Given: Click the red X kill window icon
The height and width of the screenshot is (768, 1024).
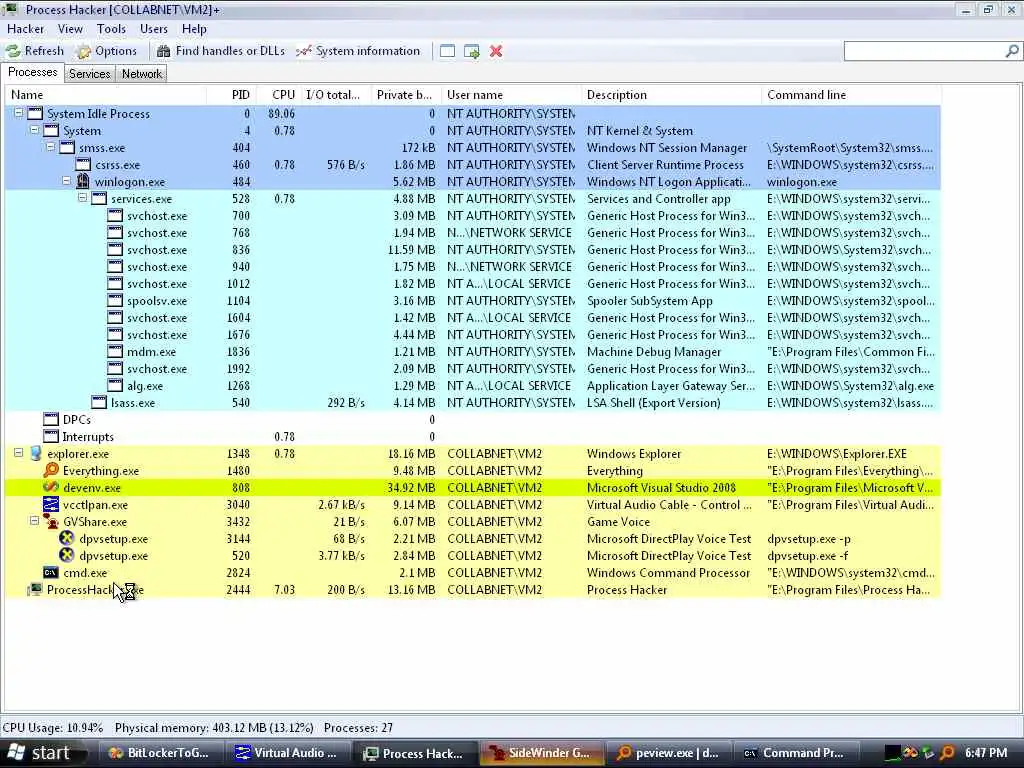Looking at the screenshot, I should (x=496, y=51).
